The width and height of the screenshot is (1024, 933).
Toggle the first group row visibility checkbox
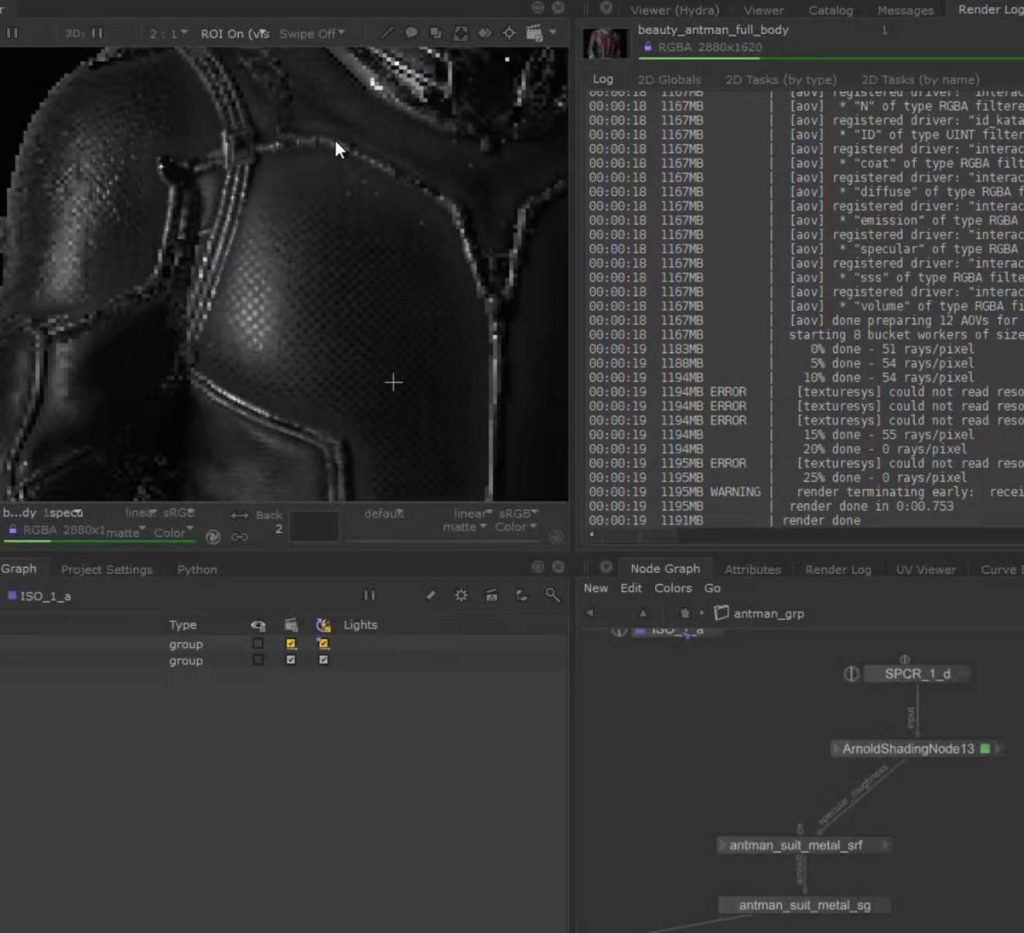pyautogui.click(x=258, y=644)
